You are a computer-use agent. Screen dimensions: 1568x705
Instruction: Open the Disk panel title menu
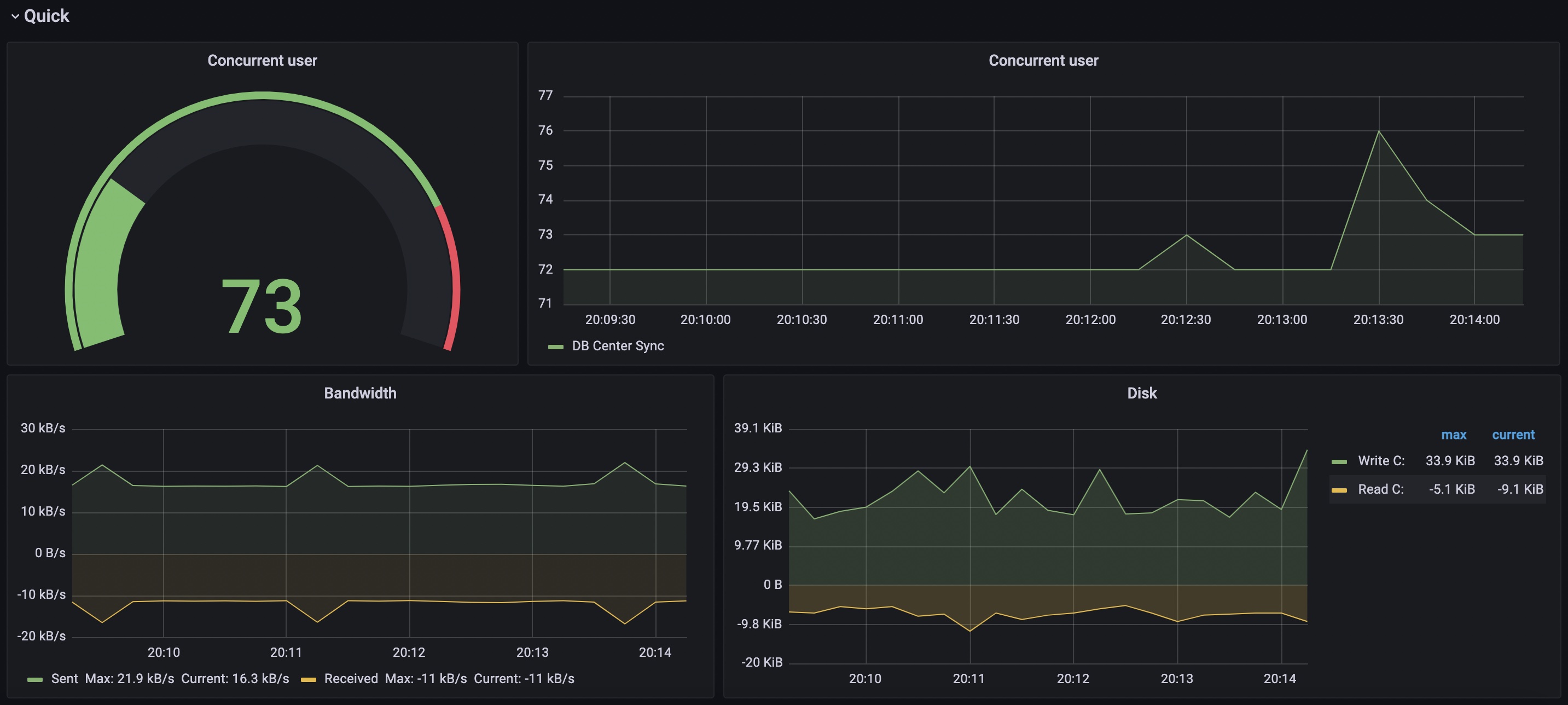coord(1141,394)
